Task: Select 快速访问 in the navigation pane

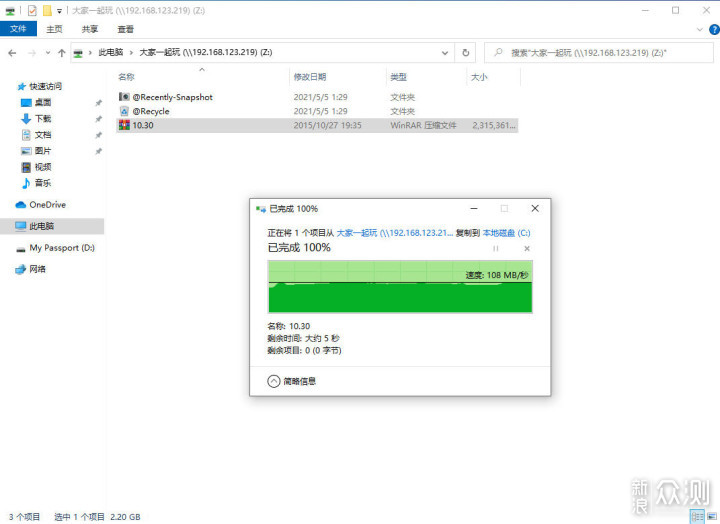Action: (x=45, y=86)
